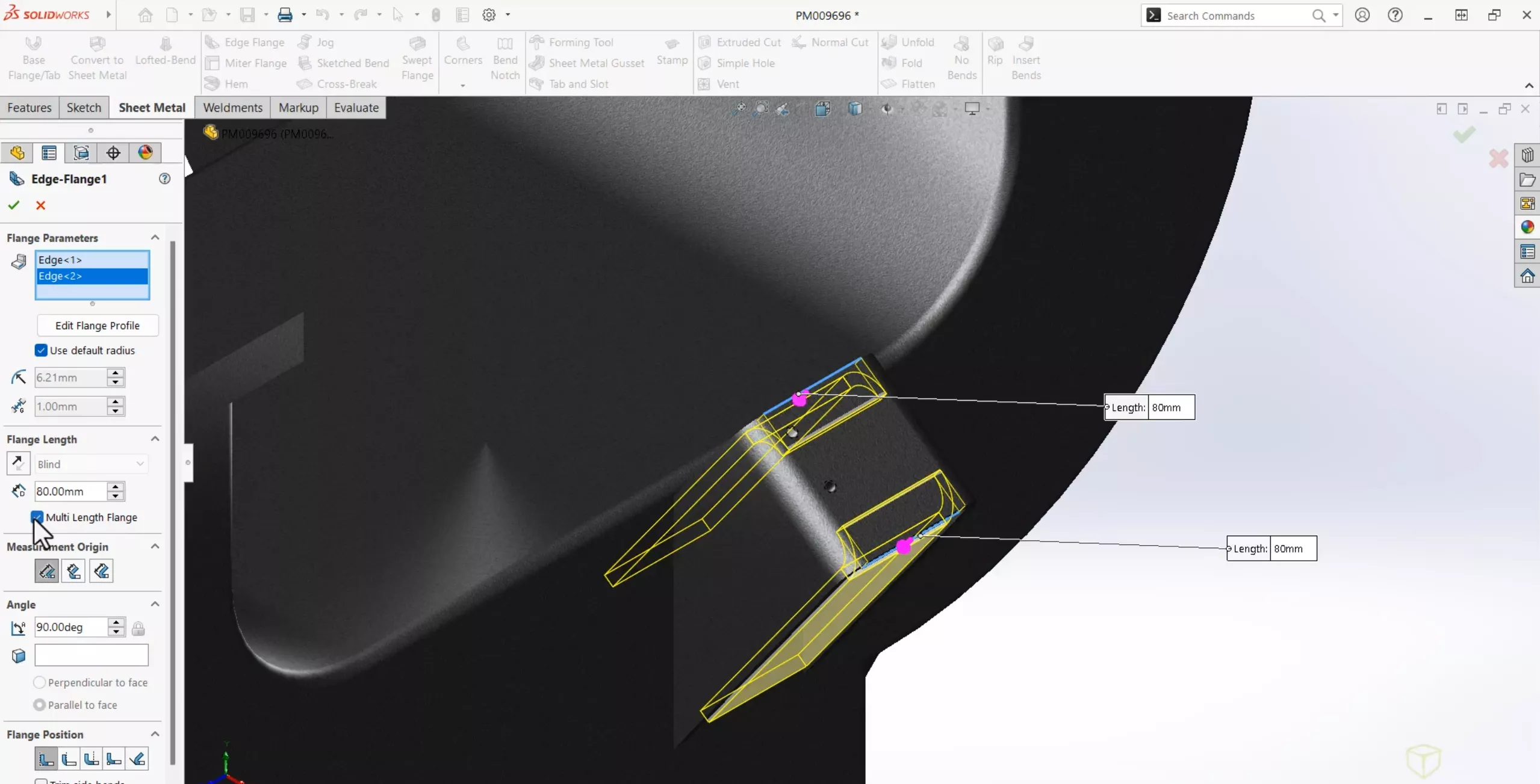Click Edit Flange Profile button
Image resolution: width=1540 pixels, height=784 pixels.
click(x=96, y=325)
